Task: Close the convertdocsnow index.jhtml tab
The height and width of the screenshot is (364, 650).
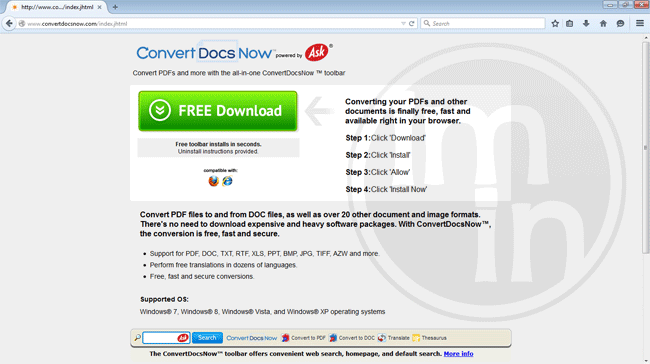Action: 99,7
